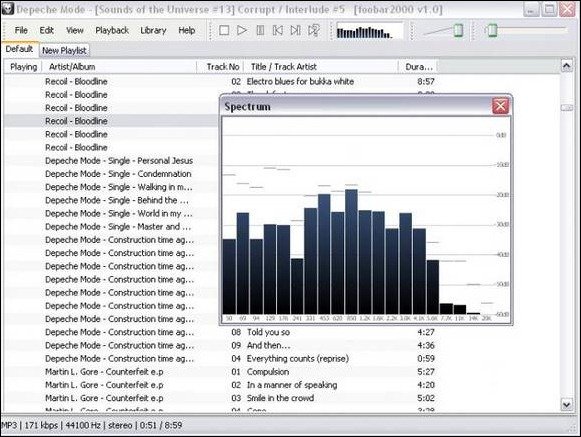Click the playlist scroll down arrow

(x=567, y=404)
